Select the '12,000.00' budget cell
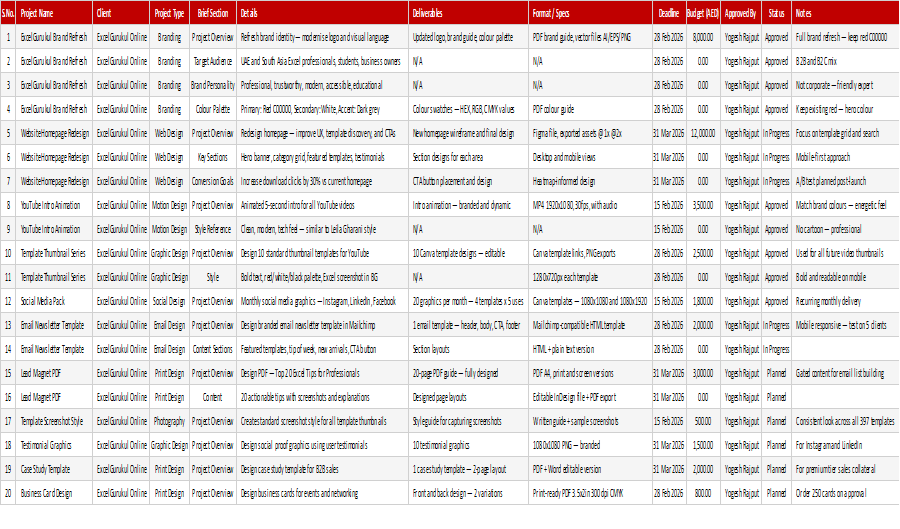900x529 pixels. pyautogui.click(x=703, y=133)
